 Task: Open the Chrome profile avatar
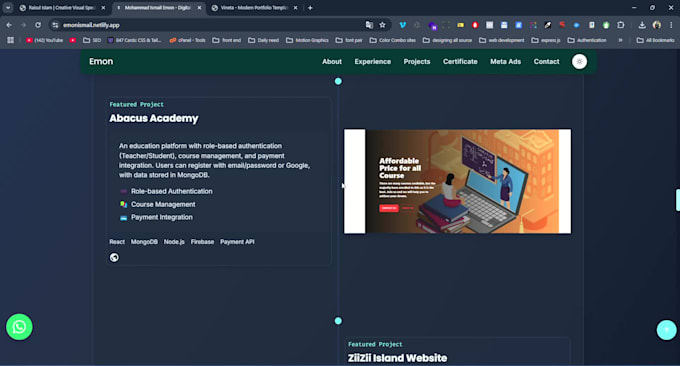coord(657,25)
